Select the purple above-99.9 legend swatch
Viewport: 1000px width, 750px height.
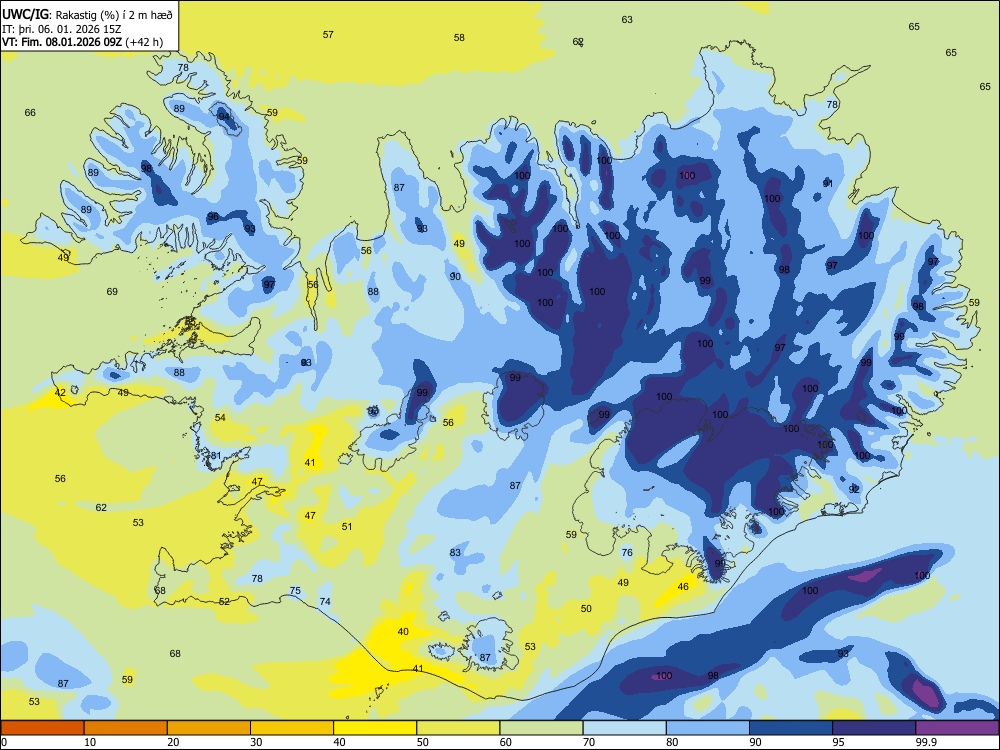pyautogui.click(x=957, y=728)
